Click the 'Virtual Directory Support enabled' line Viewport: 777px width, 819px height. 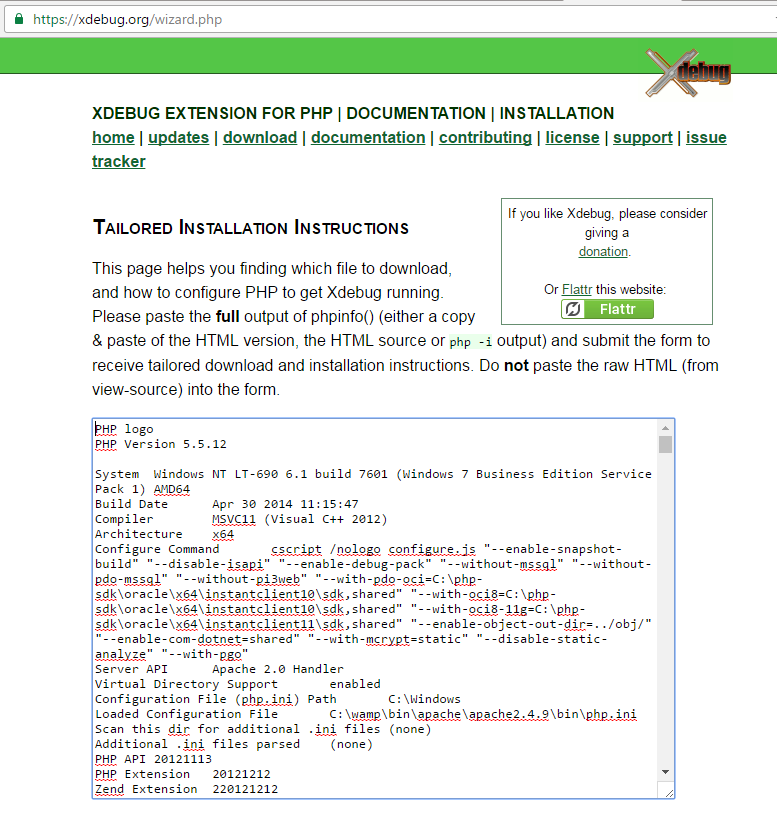[x=238, y=684]
